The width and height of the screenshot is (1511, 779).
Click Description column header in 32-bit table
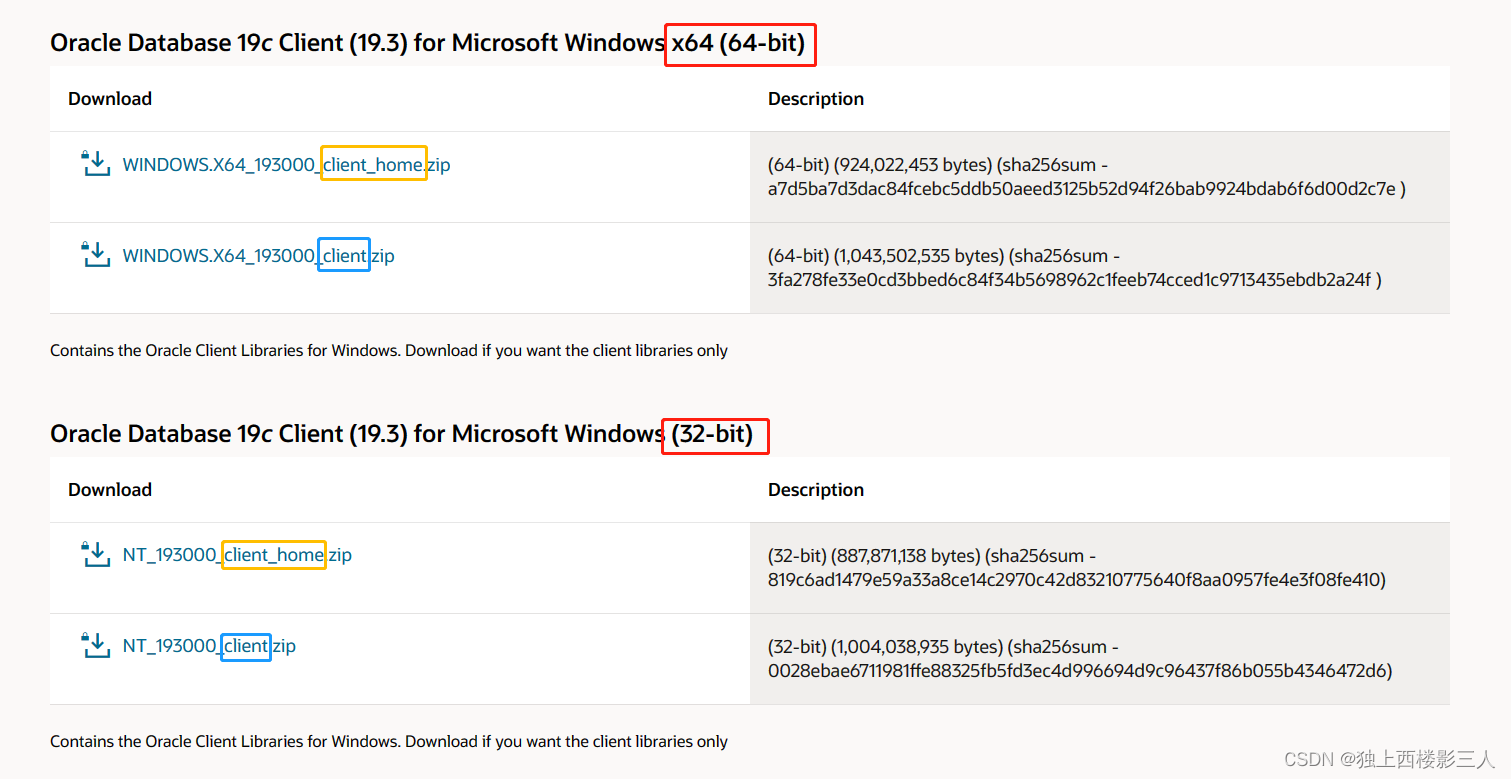(816, 490)
